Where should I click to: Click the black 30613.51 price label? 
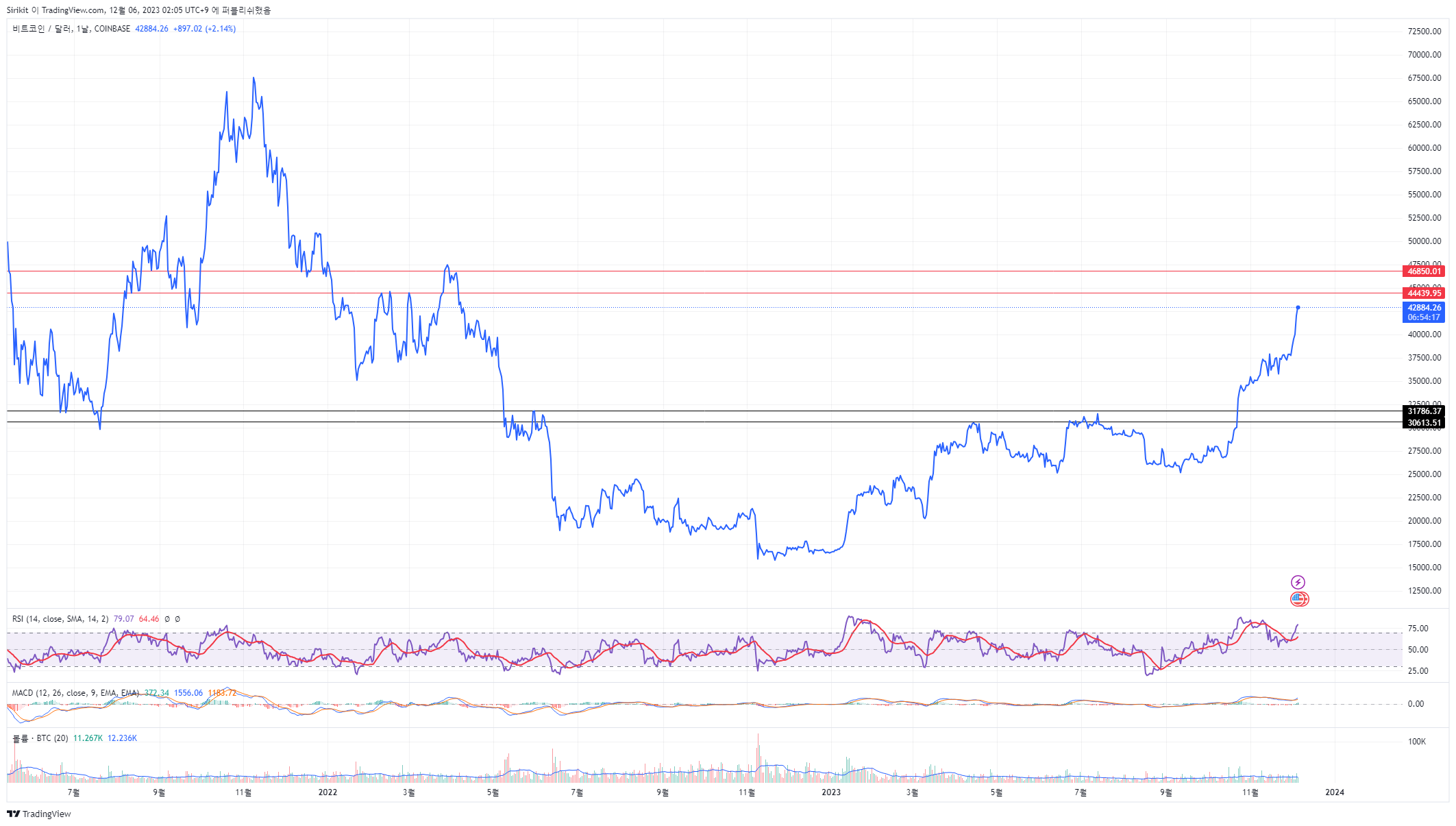click(x=1424, y=423)
